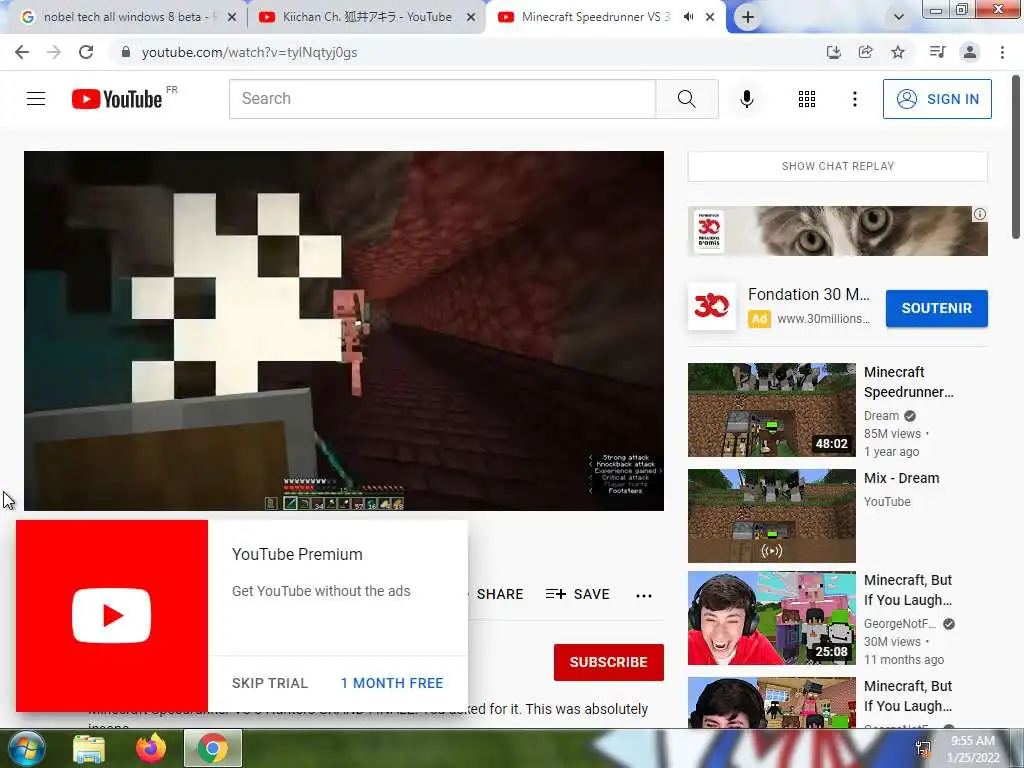Launch Firefox from taskbar
The width and height of the screenshot is (1024, 768).
151,749
